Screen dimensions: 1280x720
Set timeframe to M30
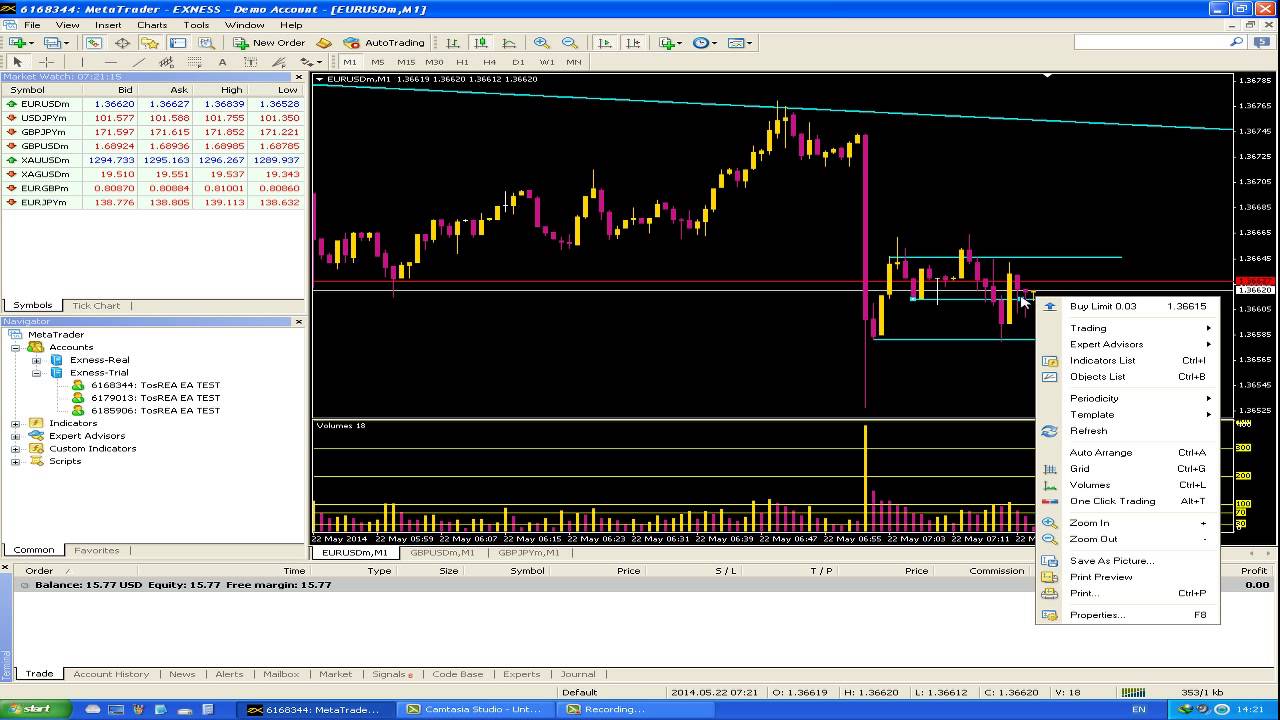click(434, 62)
